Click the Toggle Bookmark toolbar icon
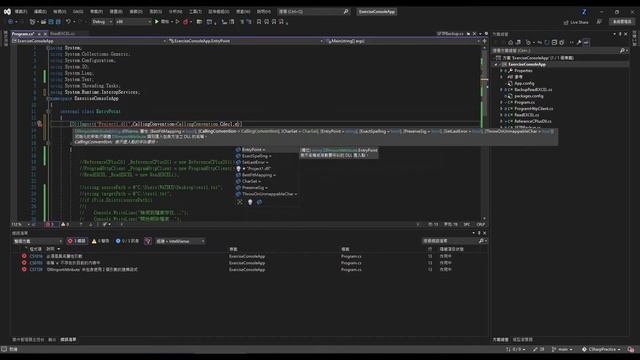Image resolution: width=640 pixels, height=360 pixels. 259,22
